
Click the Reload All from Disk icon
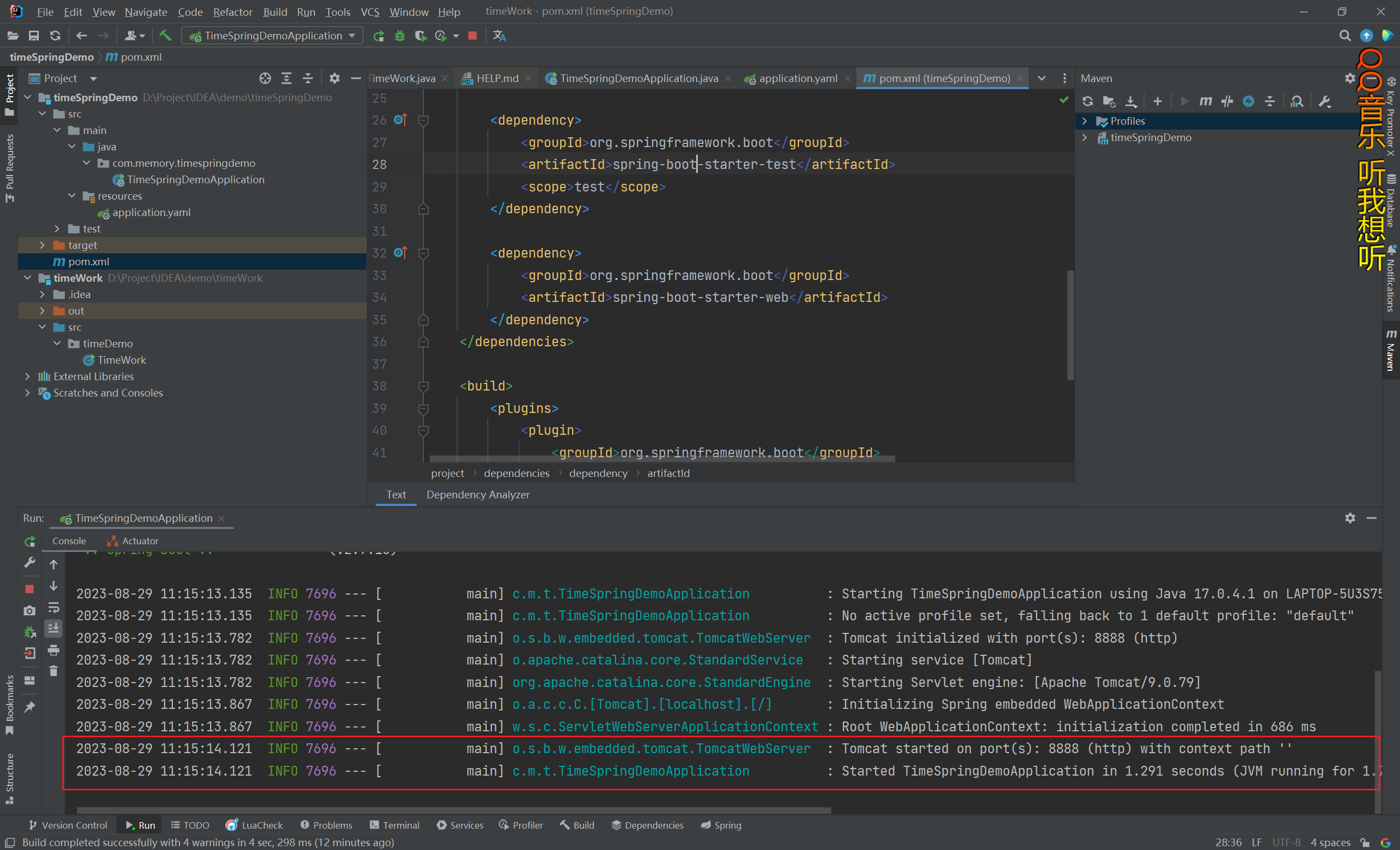(55, 36)
